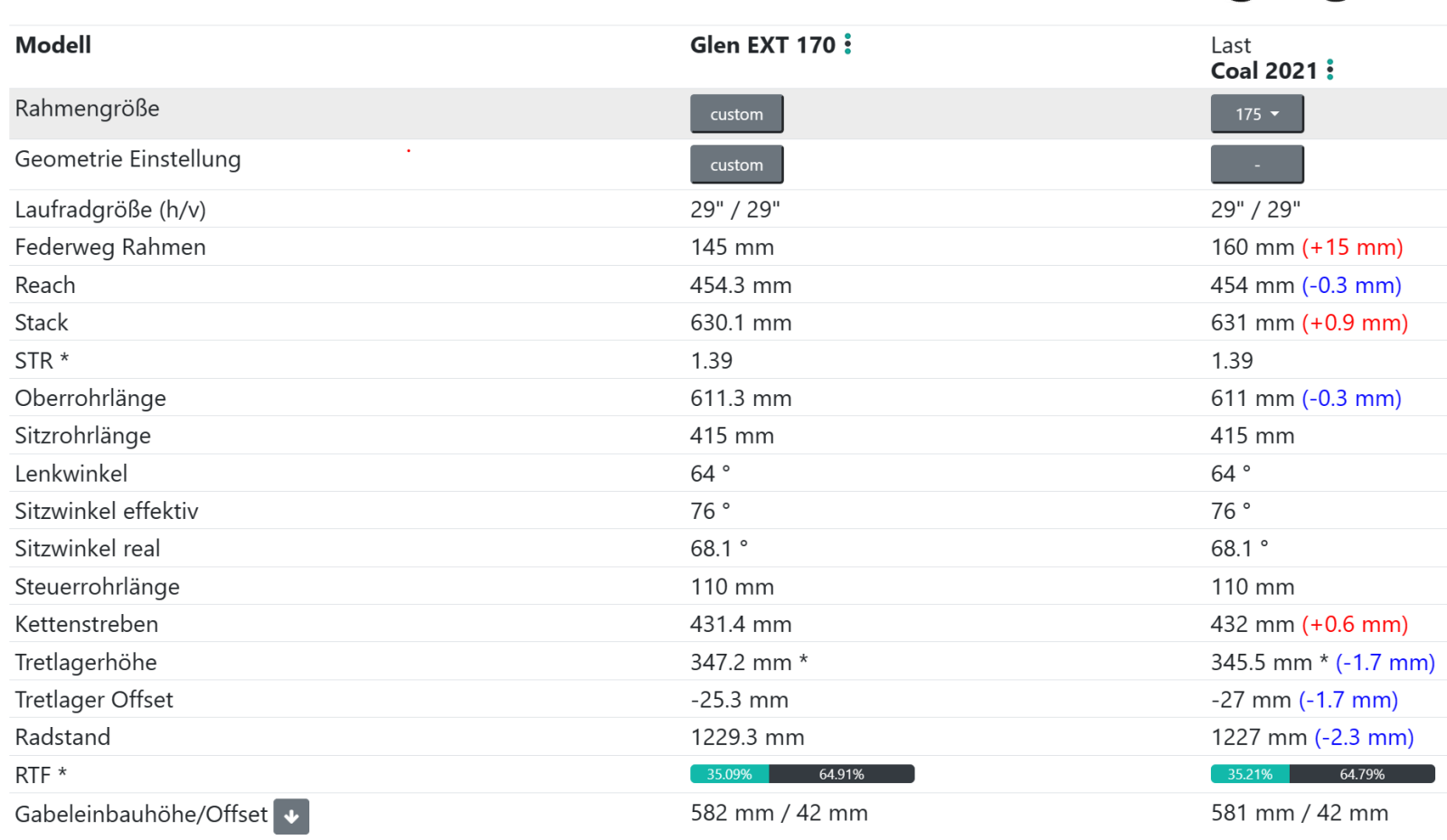Image resolution: width=1447 pixels, height=840 pixels.
Task: Click the Last brand label
Action: 1230,45
